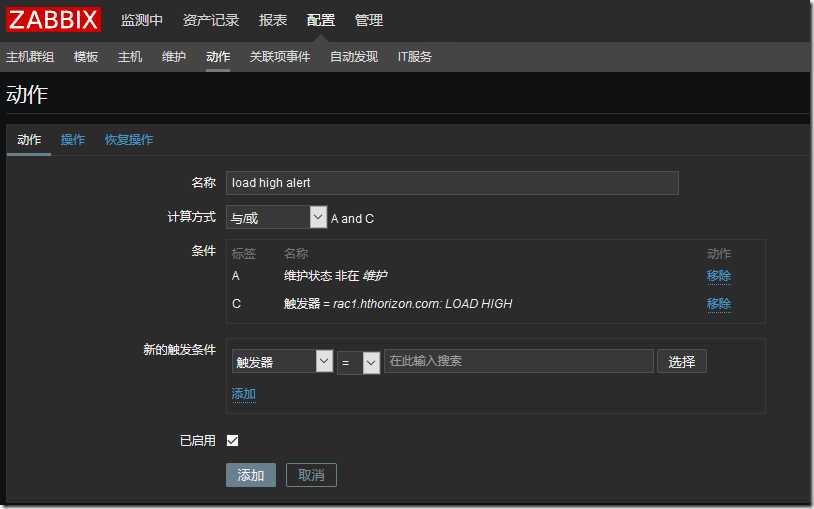The image size is (814, 509).
Task: Go to 模板 submenu
Action: [x=86, y=57]
